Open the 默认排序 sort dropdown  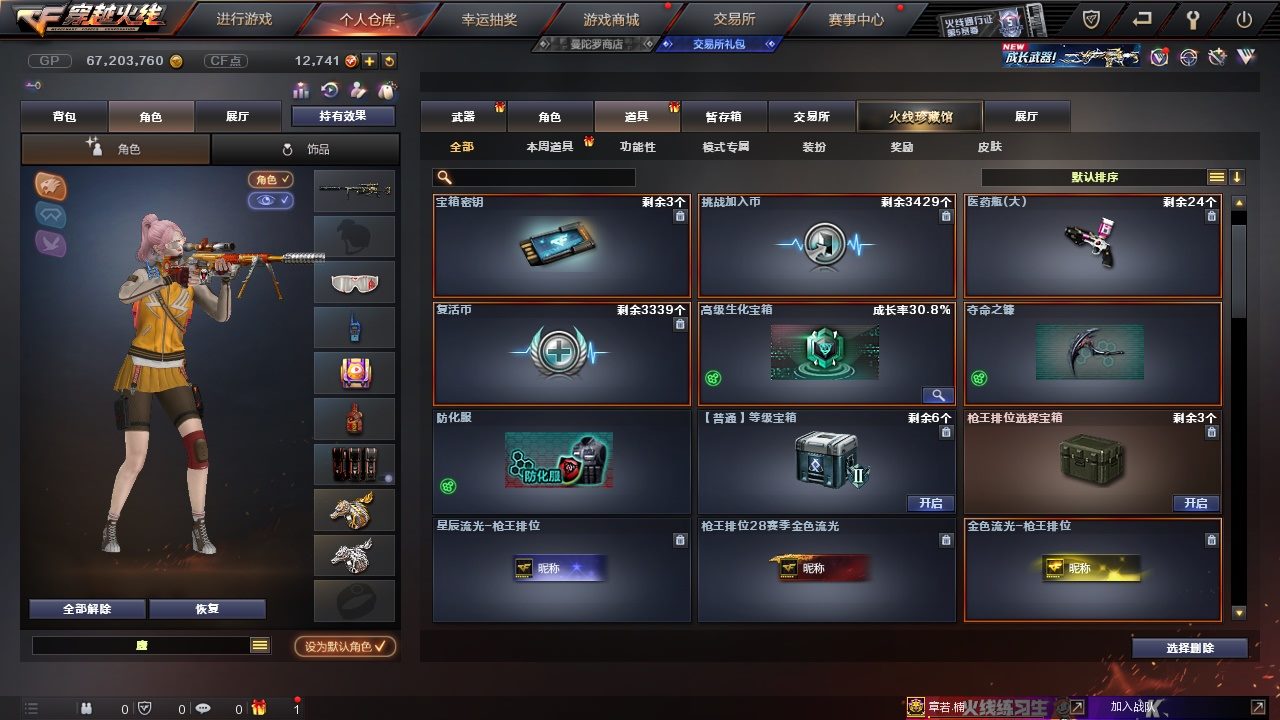pyautogui.click(x=1095, y=177)
